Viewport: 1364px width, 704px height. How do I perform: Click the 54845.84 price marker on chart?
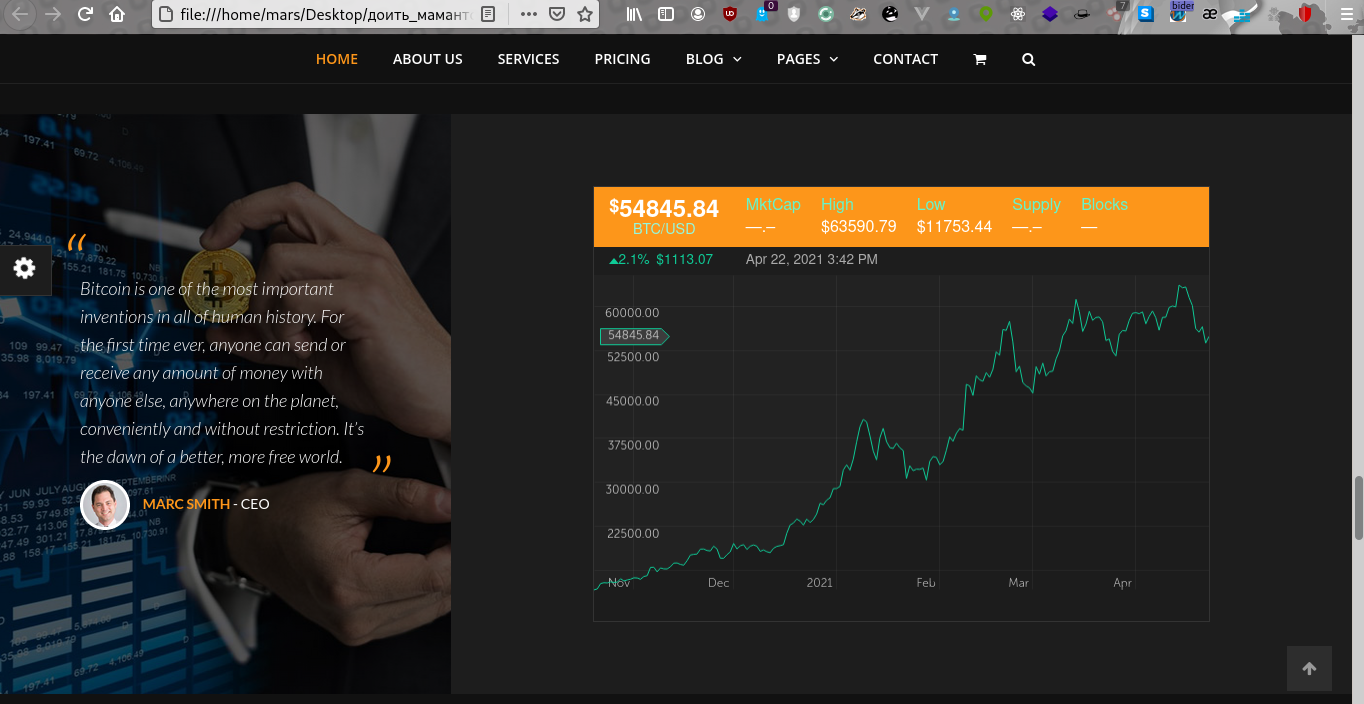point(634,335)
